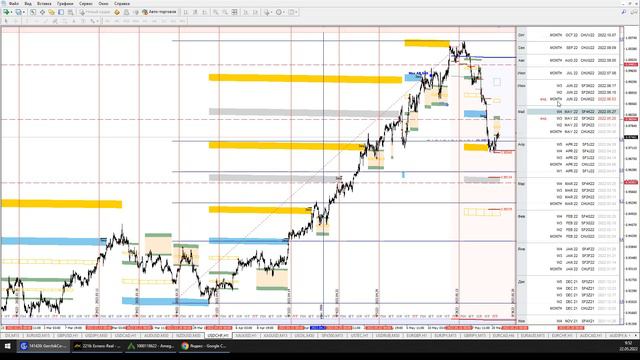Switch chart to line chart icon
Screen dimensions: 640x360
coord(204,12)
